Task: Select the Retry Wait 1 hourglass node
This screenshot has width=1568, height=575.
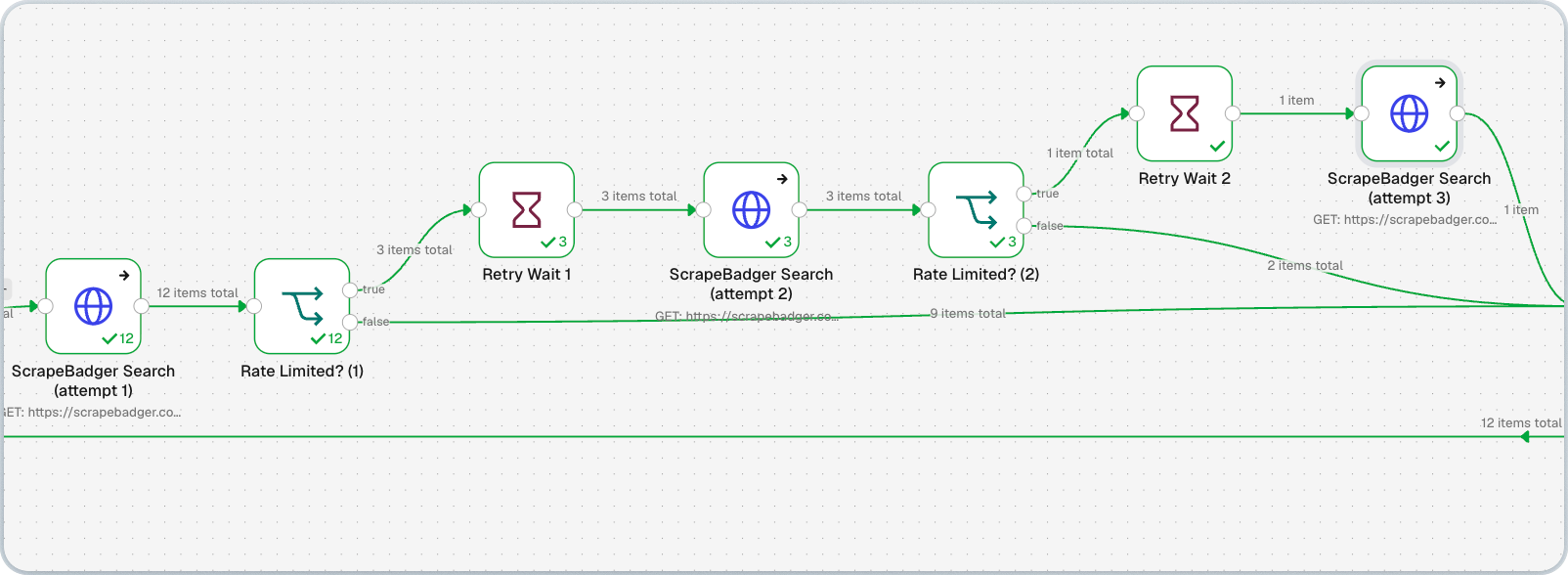Action: point(527,210)
